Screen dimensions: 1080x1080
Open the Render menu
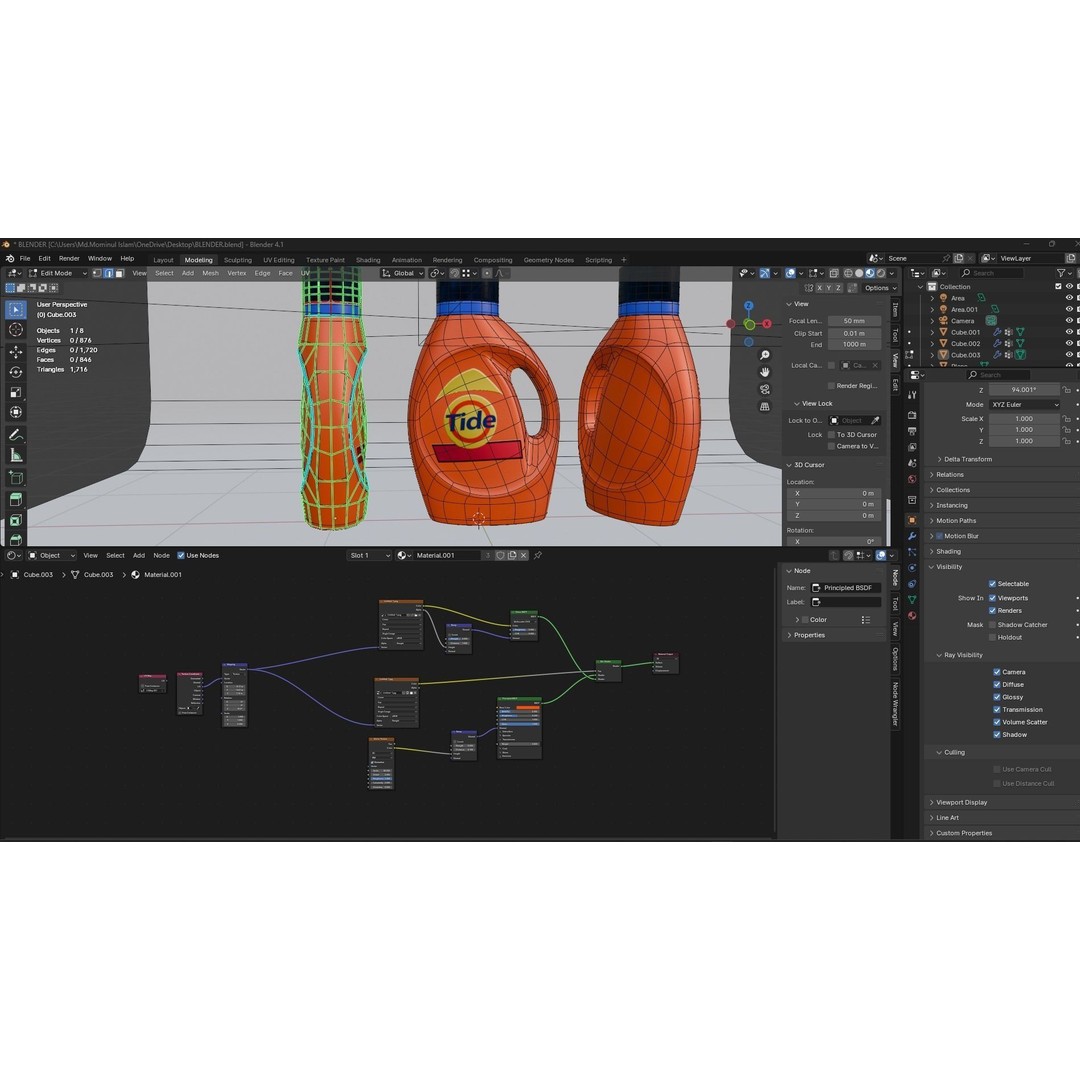point(69,259)
